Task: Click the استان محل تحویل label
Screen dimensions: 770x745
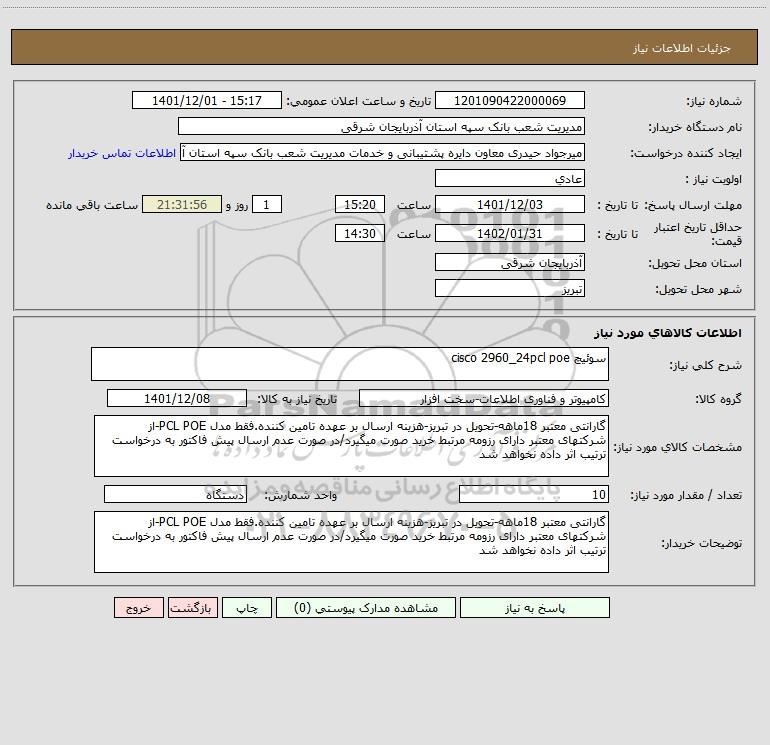Action: click(x=695, y=263)
